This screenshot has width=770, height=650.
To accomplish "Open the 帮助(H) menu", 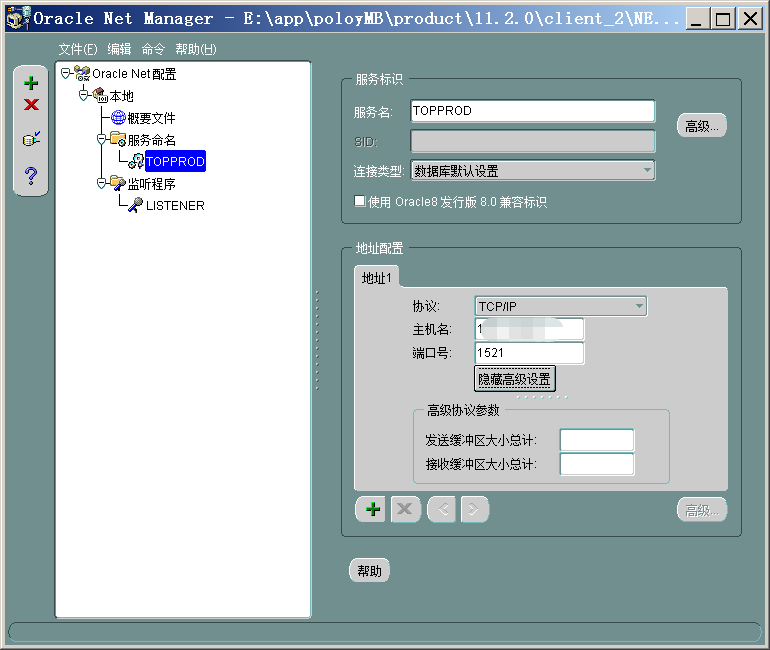I will pyautogui.click(x=195, y=49).
